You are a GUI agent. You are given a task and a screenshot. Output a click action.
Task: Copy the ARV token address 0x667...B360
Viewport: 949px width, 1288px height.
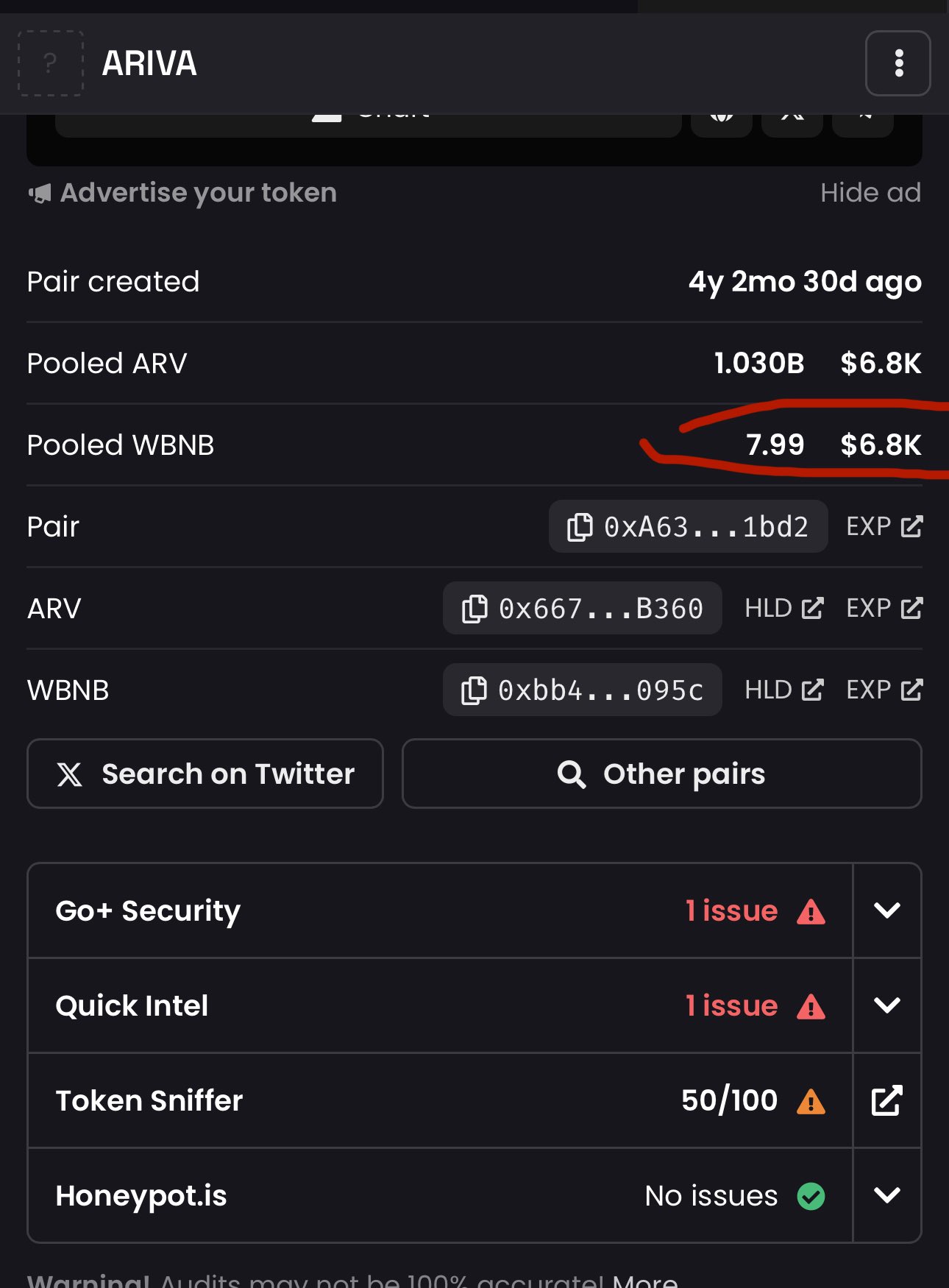(582, 609)
